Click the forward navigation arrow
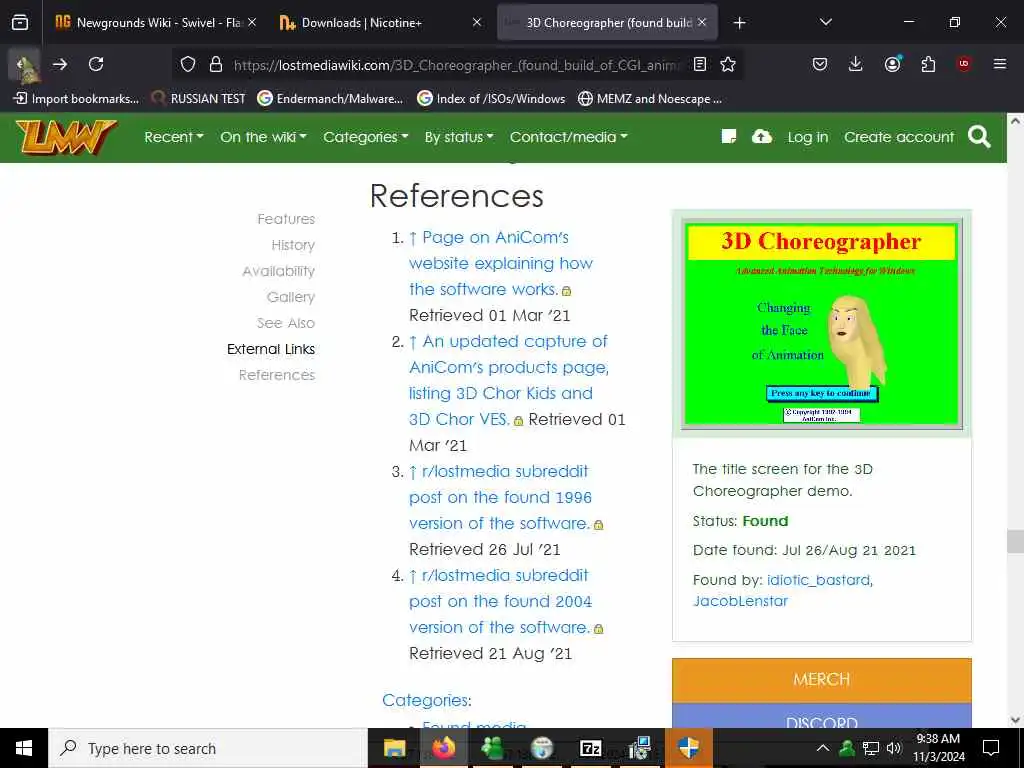 tap(60, 64)
